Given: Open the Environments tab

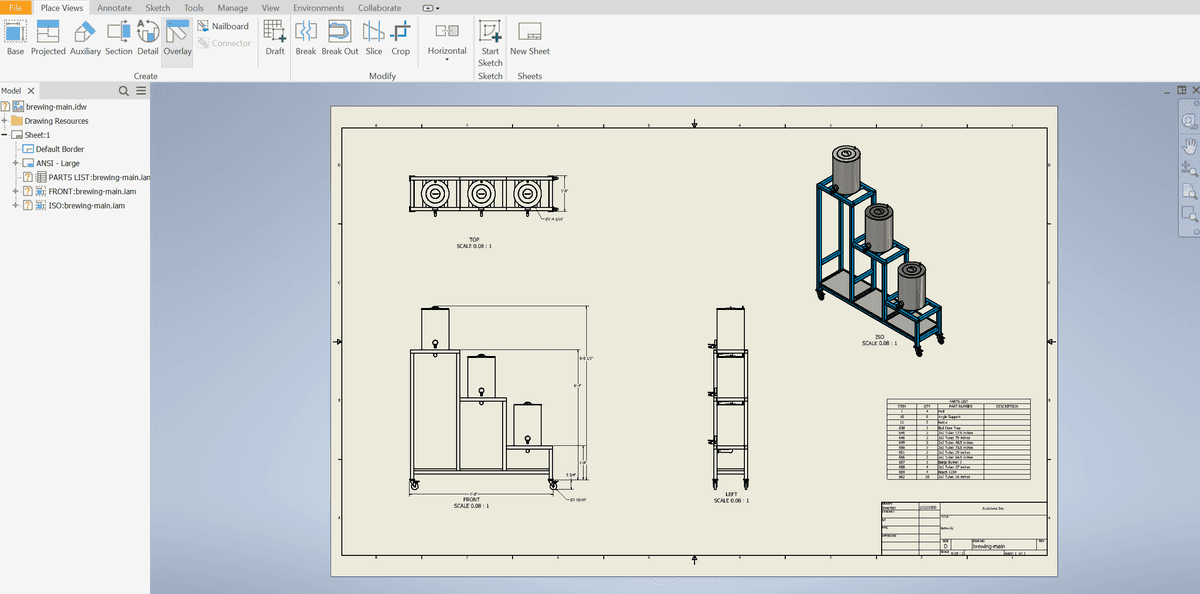Looking at the screenshot, I should point(319,8).
